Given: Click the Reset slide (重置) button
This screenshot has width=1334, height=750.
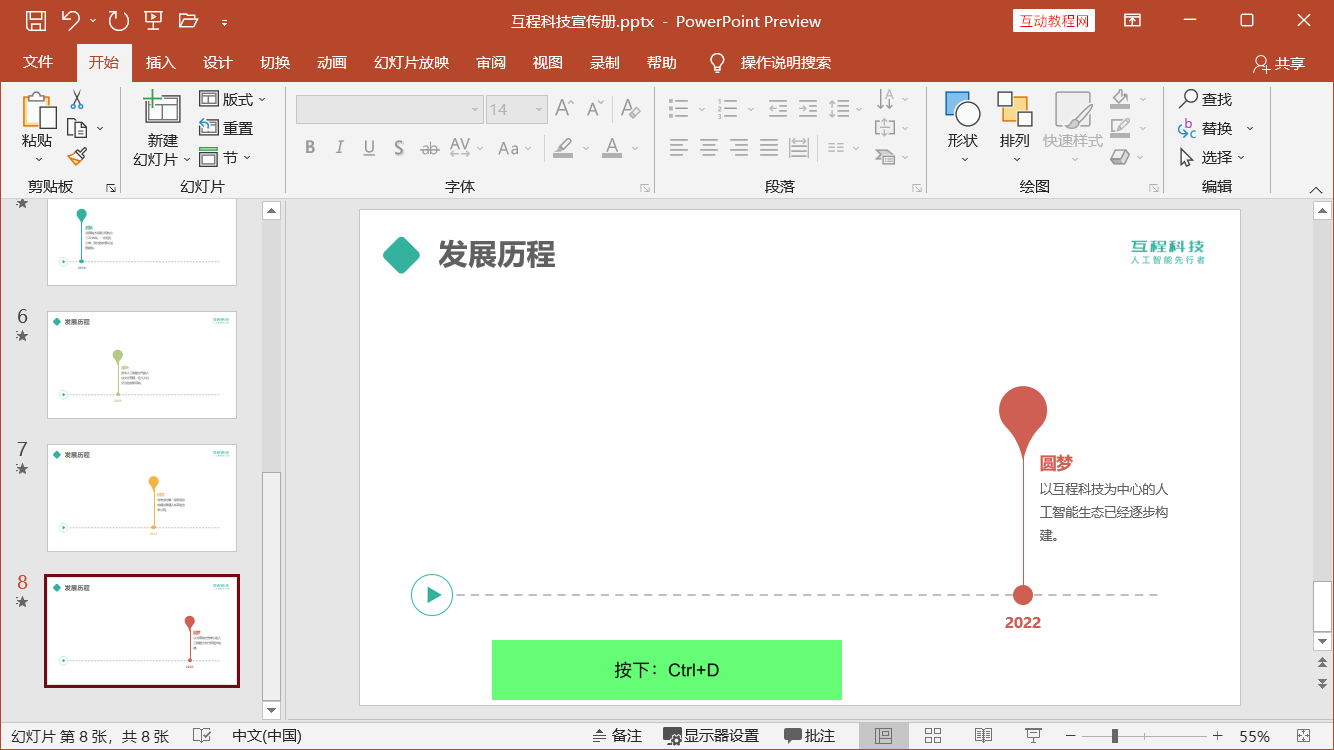Looking at the screenshot, I should click(x=226, y=128).
